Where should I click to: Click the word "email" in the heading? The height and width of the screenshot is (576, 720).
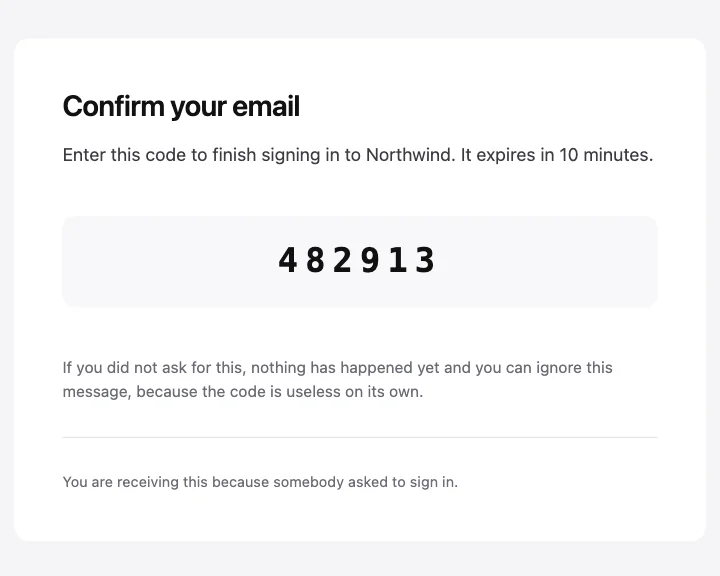pyautogui.click(x=266, y=107)
